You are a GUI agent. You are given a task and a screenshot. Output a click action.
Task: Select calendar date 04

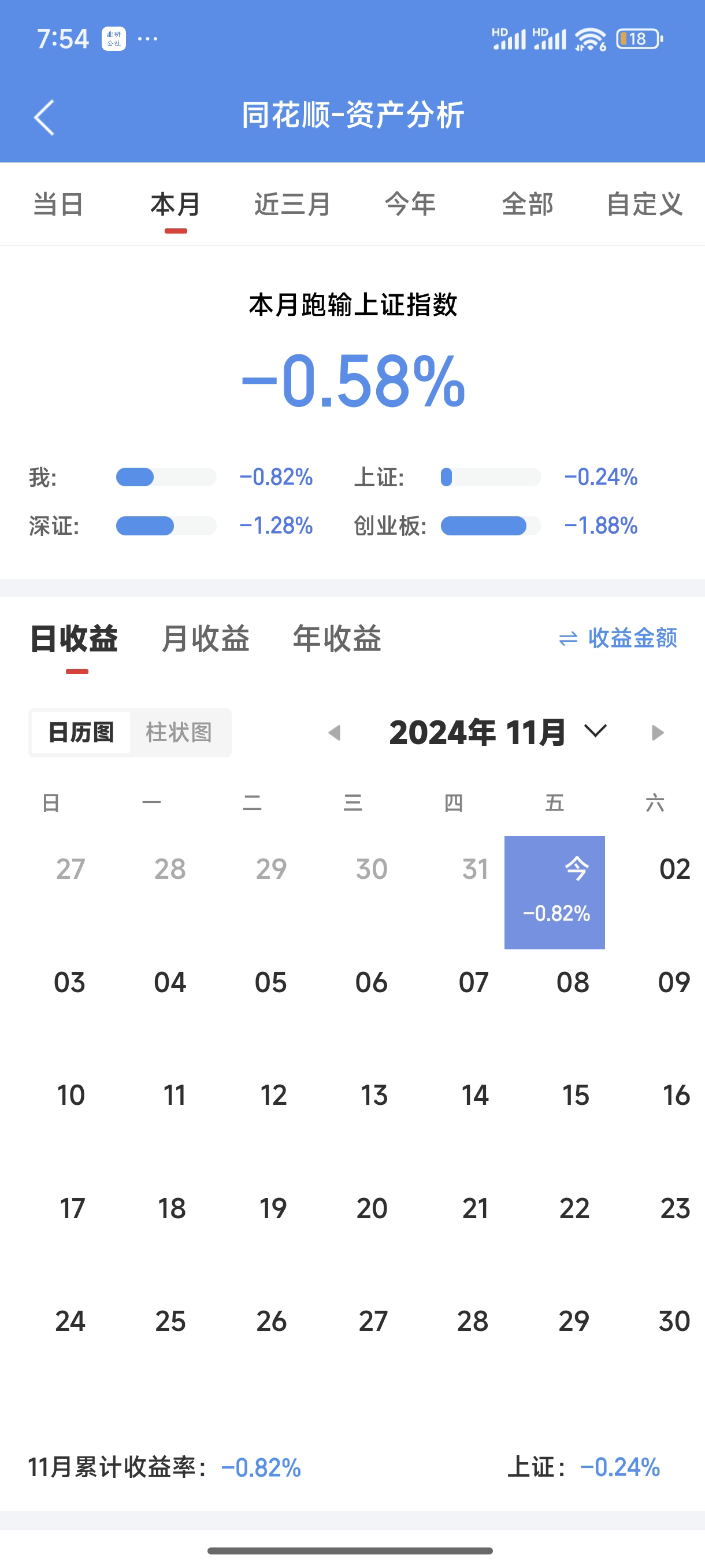[x=170, y=982]
